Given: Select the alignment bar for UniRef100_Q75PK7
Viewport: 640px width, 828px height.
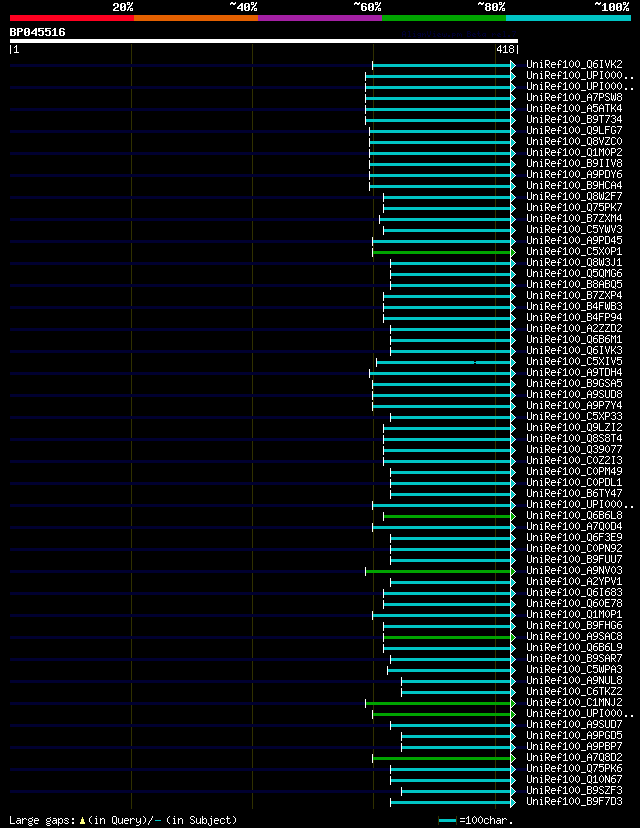Looking at the screenshot, I should coord(449,208).
